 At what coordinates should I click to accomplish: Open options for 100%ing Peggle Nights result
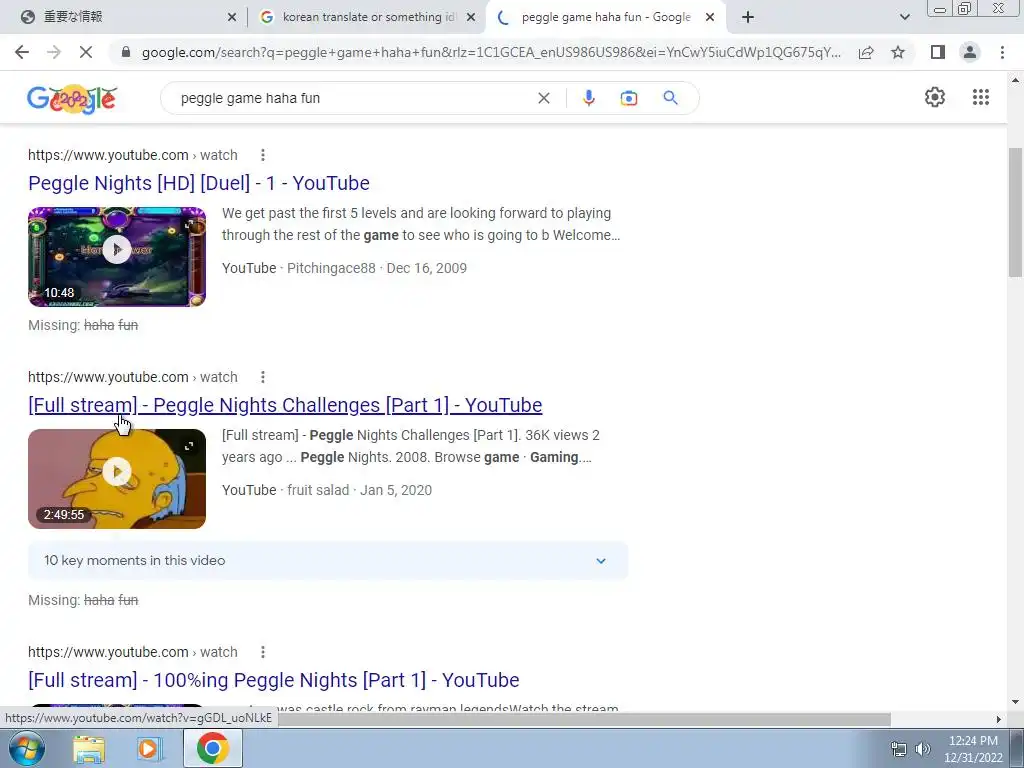point(263,652)
